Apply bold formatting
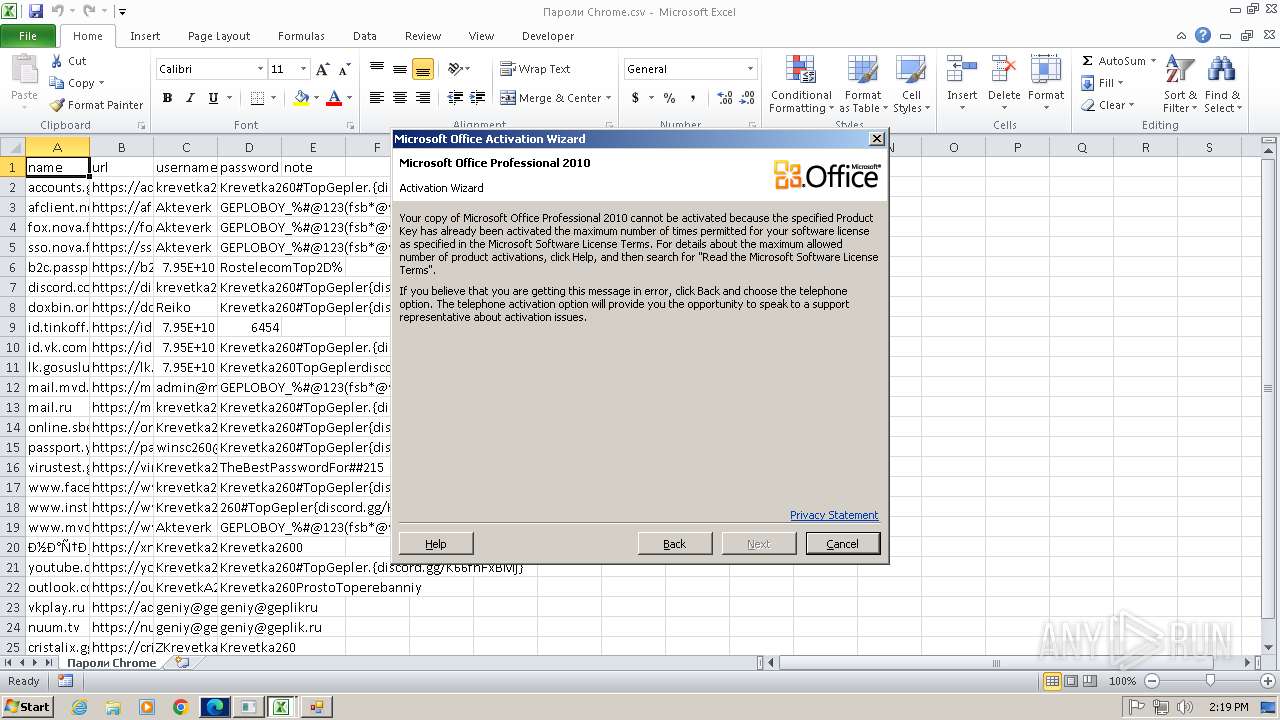1280x720 pixels. tap(167, 98)
